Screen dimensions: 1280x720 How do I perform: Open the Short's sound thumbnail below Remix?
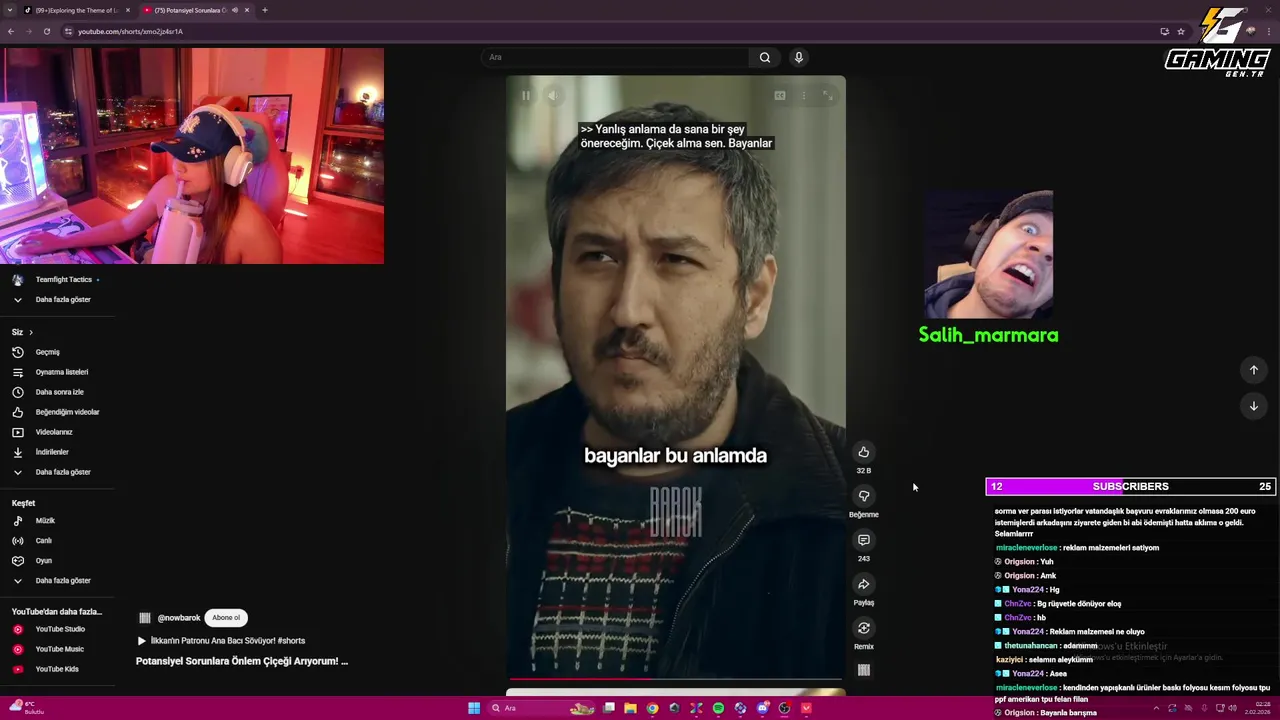pyautogui.click(x=864, y=670)
